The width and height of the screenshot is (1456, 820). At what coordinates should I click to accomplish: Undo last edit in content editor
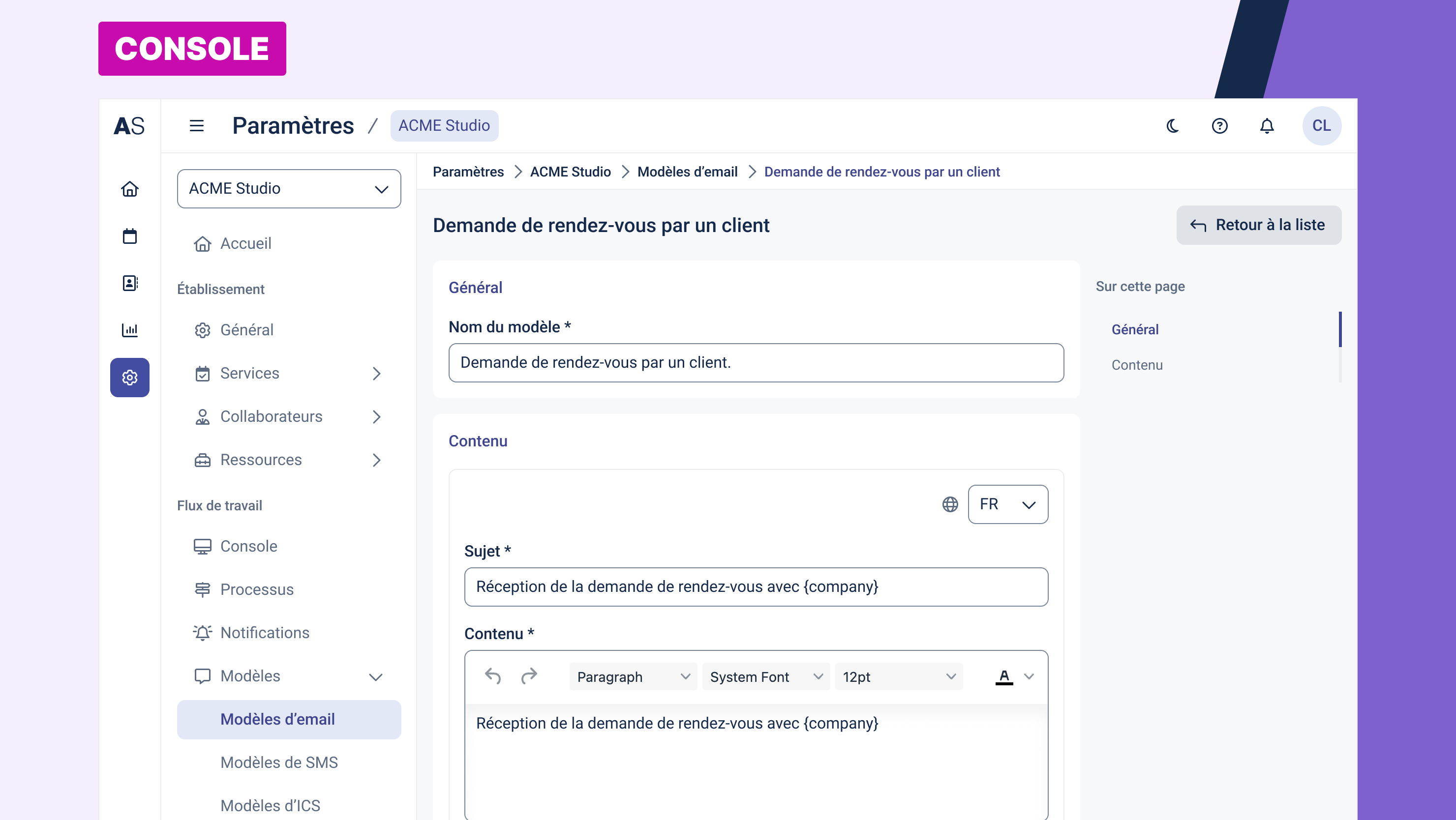point(493,676)
